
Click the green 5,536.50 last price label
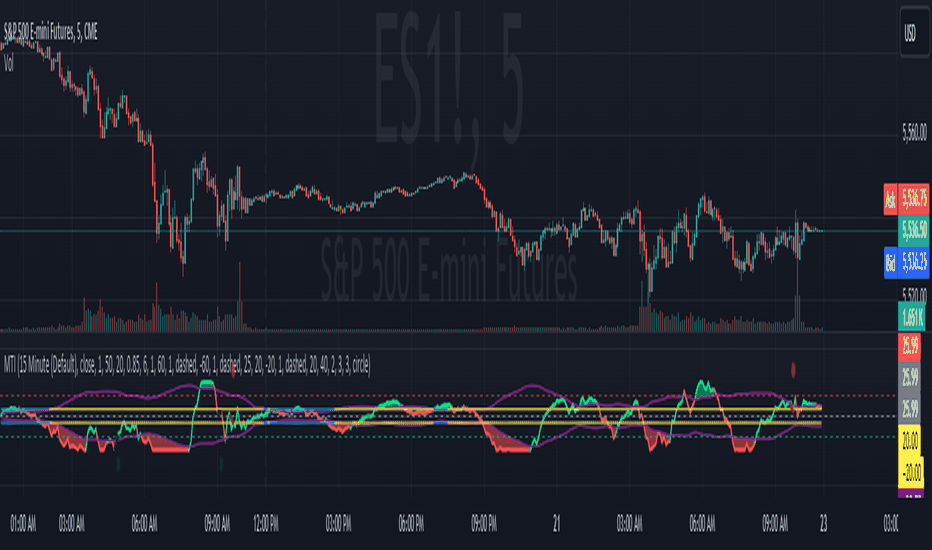point(914,230)
